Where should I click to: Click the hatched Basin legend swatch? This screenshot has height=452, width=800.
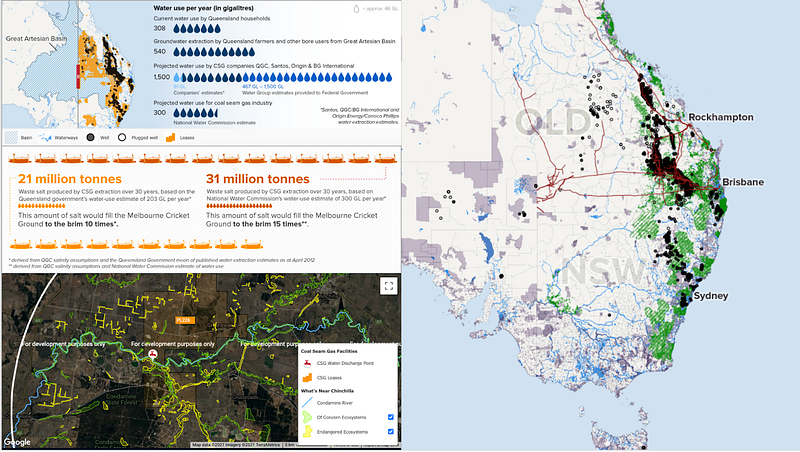pos(11,137)
